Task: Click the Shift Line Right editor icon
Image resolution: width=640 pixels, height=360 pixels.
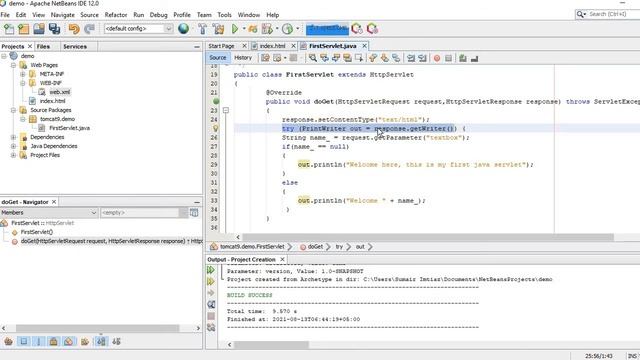Action: click(x=422, y=58)
